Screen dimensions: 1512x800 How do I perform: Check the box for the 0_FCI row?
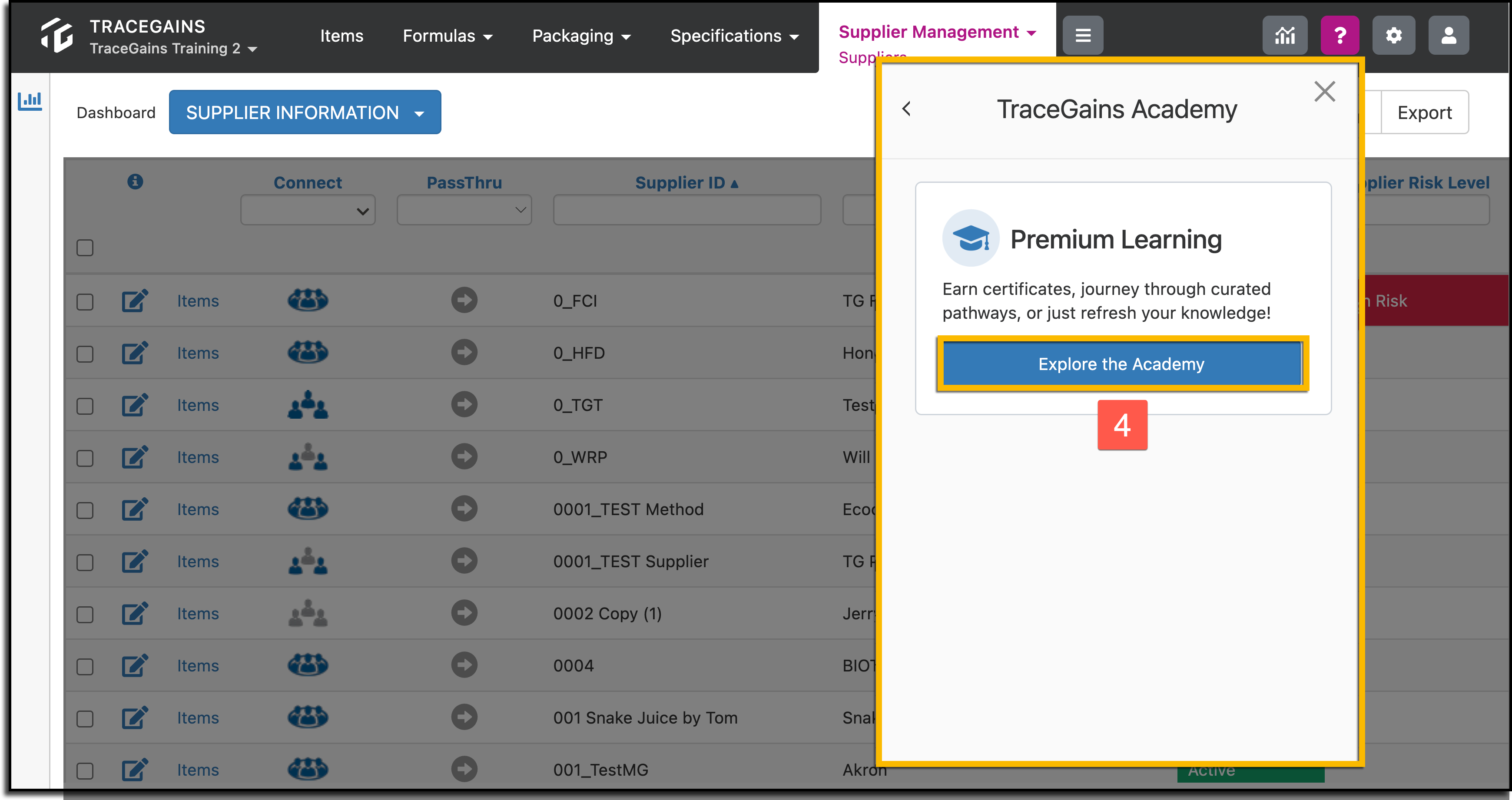85,302
